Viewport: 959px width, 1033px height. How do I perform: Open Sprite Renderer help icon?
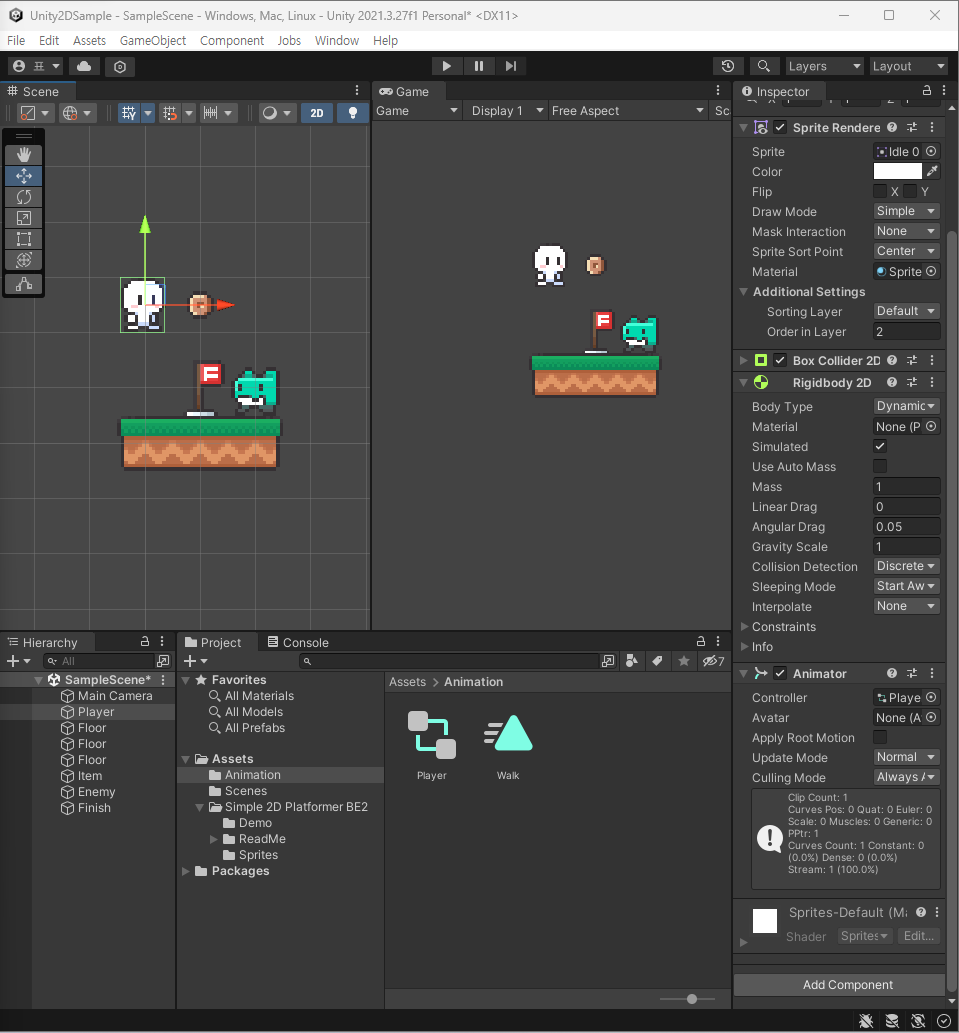point(892,127)
